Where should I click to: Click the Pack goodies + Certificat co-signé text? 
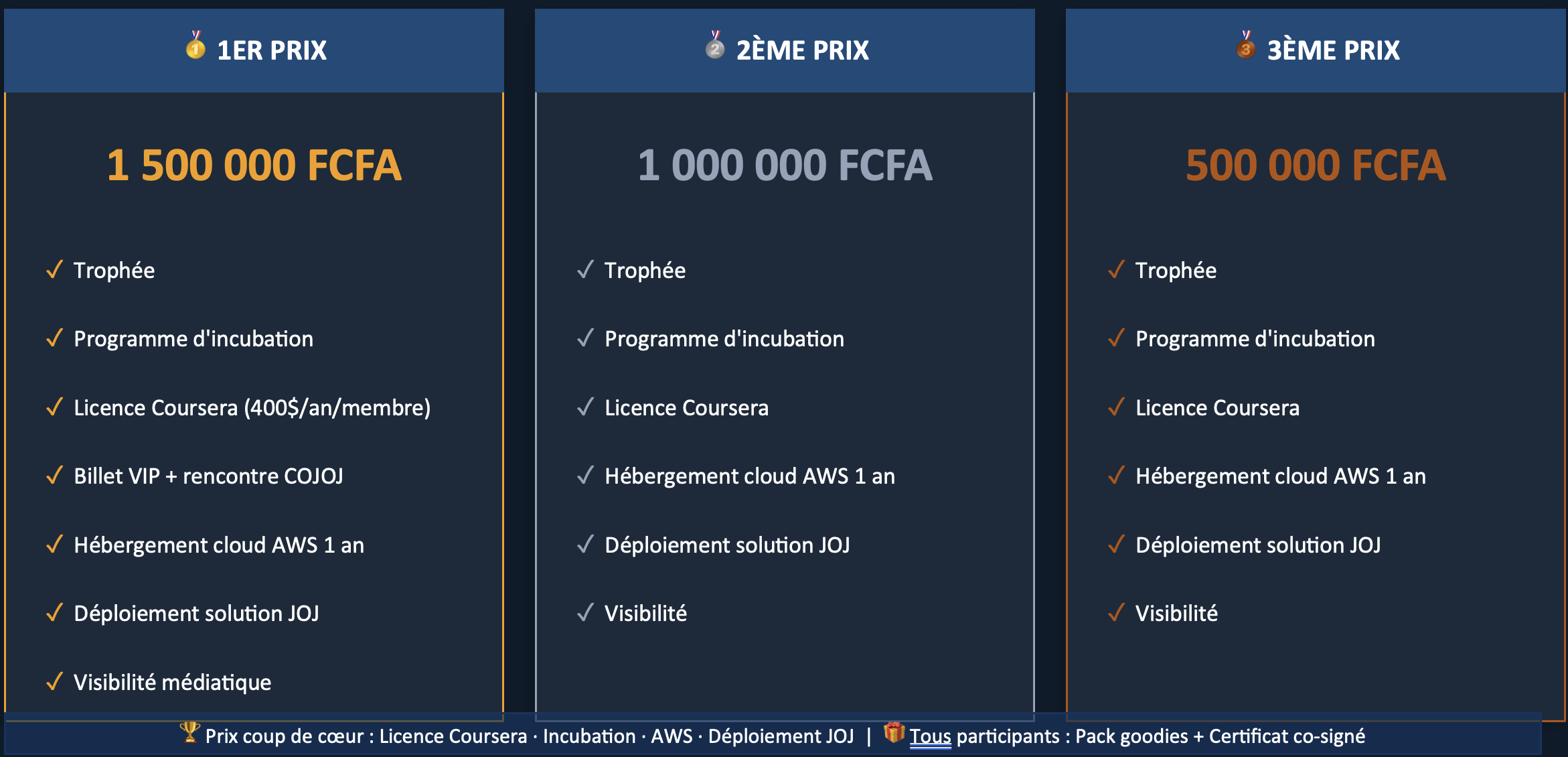1220,736
